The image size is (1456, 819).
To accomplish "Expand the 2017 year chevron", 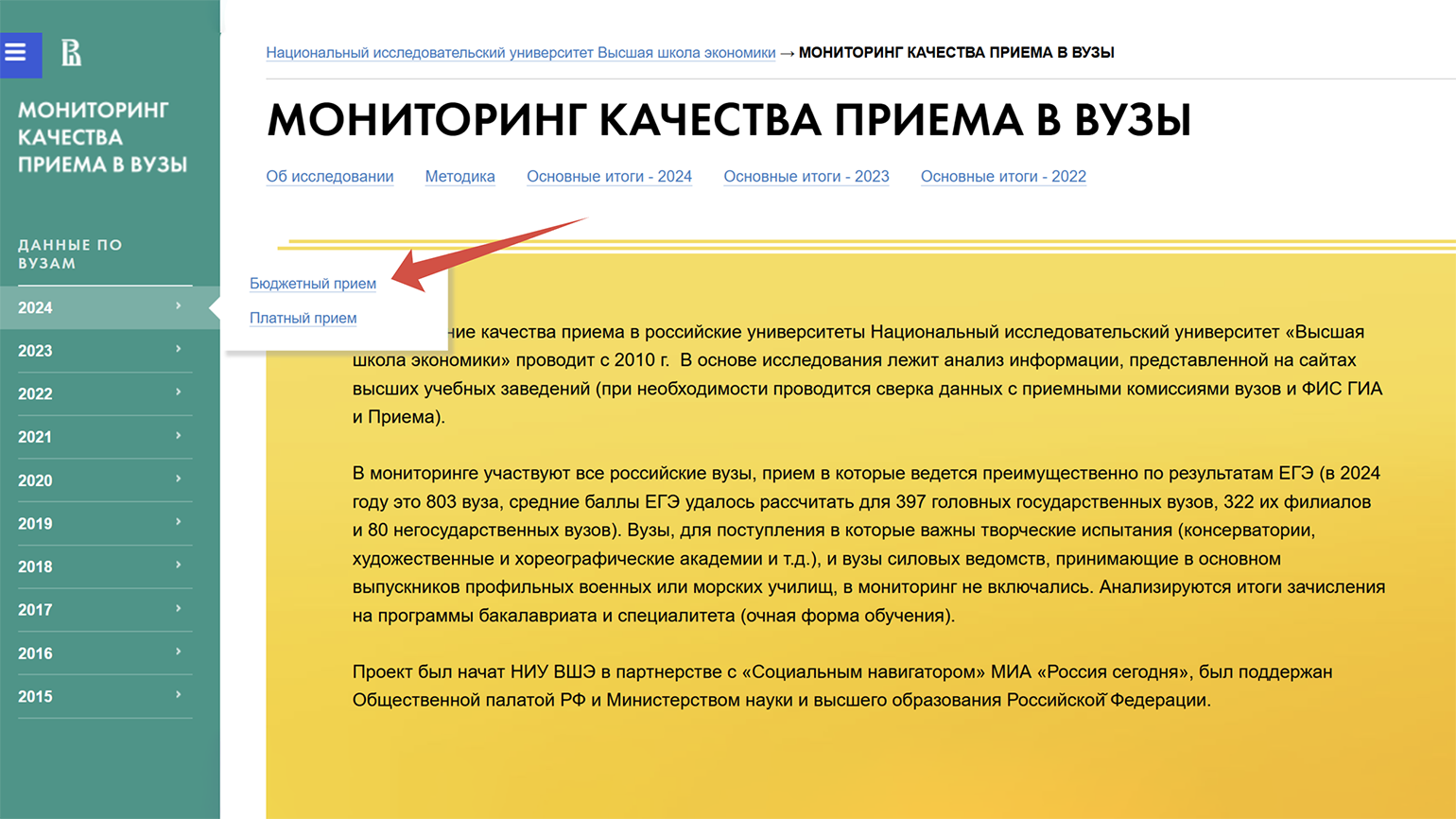I will (x=179, y=609).
